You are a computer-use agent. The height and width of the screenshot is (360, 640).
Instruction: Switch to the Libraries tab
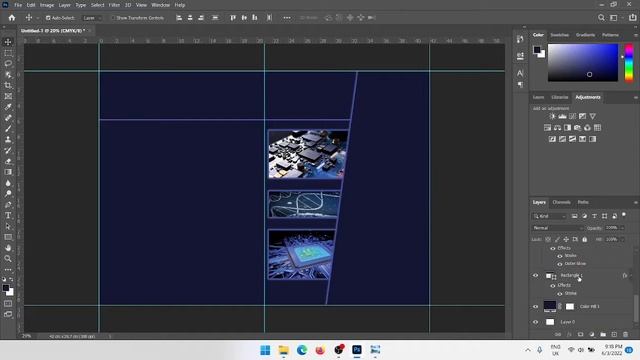(x=560, y=97)
